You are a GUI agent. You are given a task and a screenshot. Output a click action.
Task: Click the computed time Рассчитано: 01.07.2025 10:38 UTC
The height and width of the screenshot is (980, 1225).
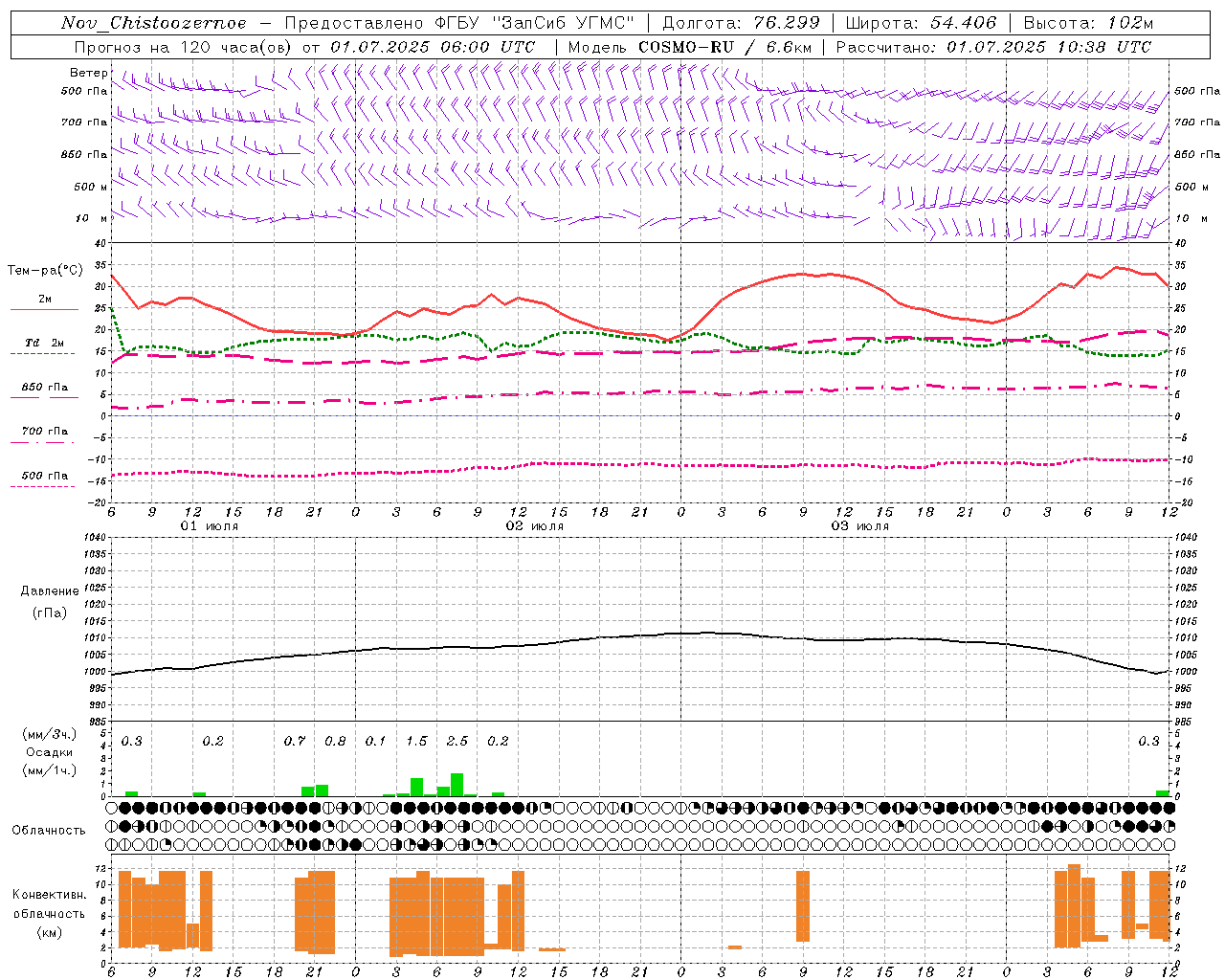[x=993, y=47]
